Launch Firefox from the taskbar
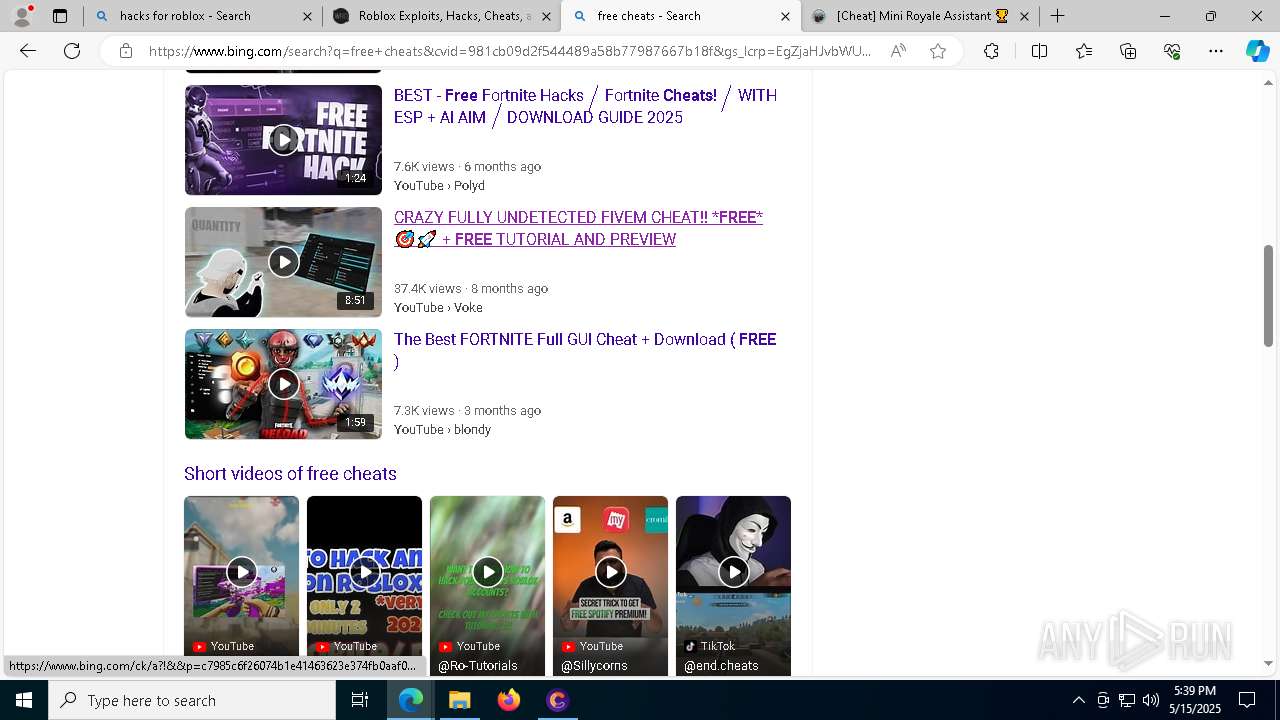 point(509,700)
